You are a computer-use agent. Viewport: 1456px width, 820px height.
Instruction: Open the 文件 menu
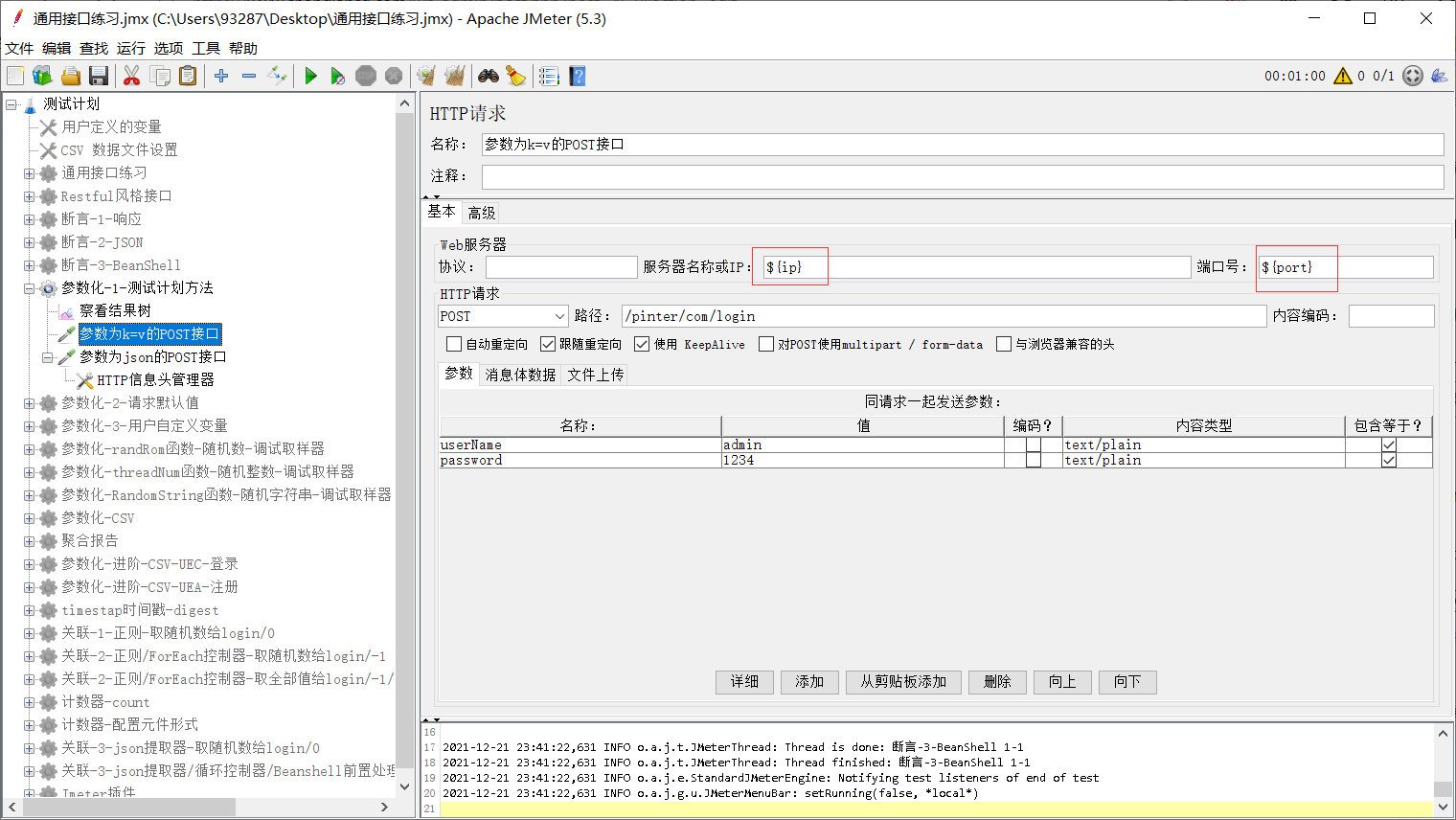pos(19,48)
